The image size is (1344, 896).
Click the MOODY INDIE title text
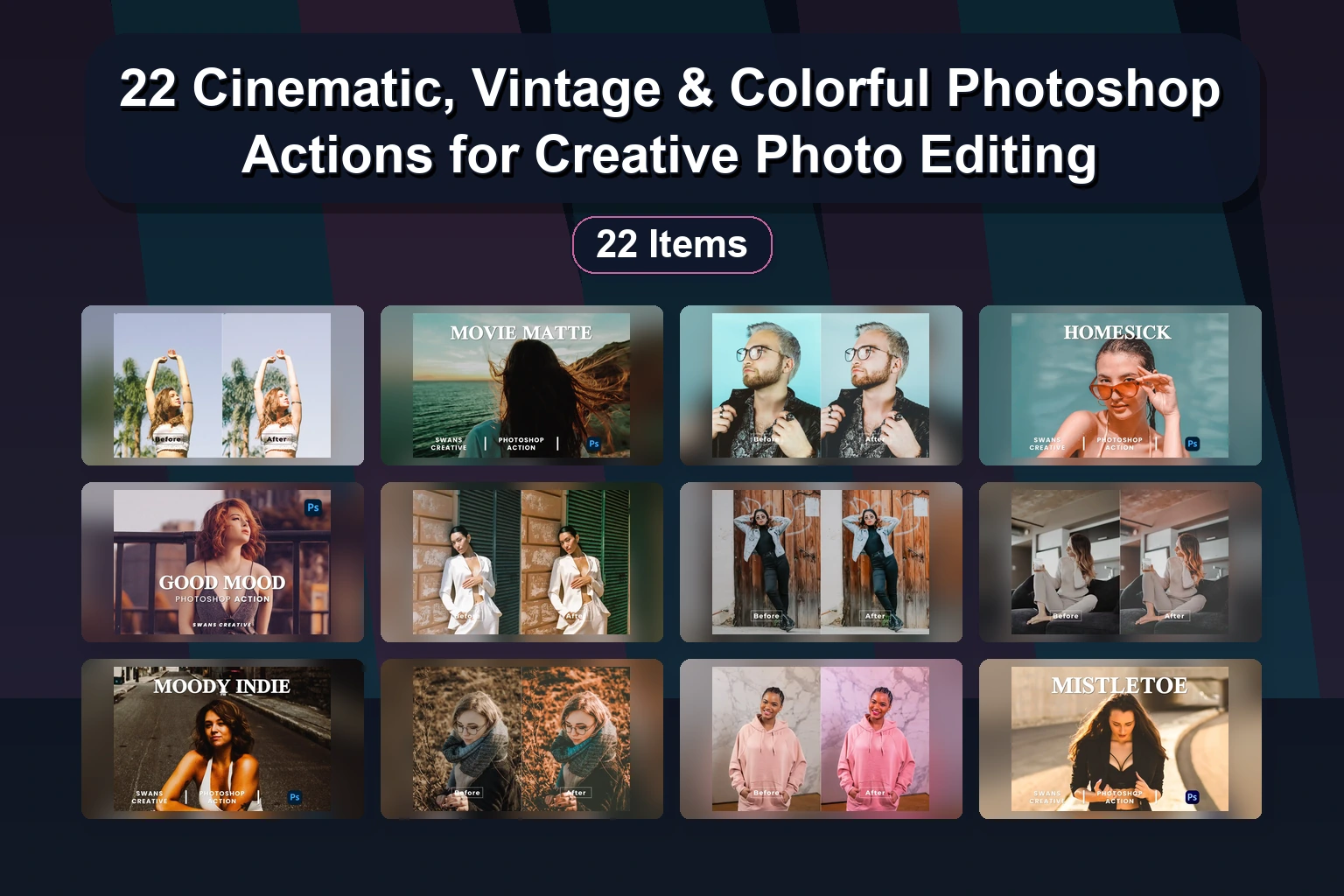222,686
